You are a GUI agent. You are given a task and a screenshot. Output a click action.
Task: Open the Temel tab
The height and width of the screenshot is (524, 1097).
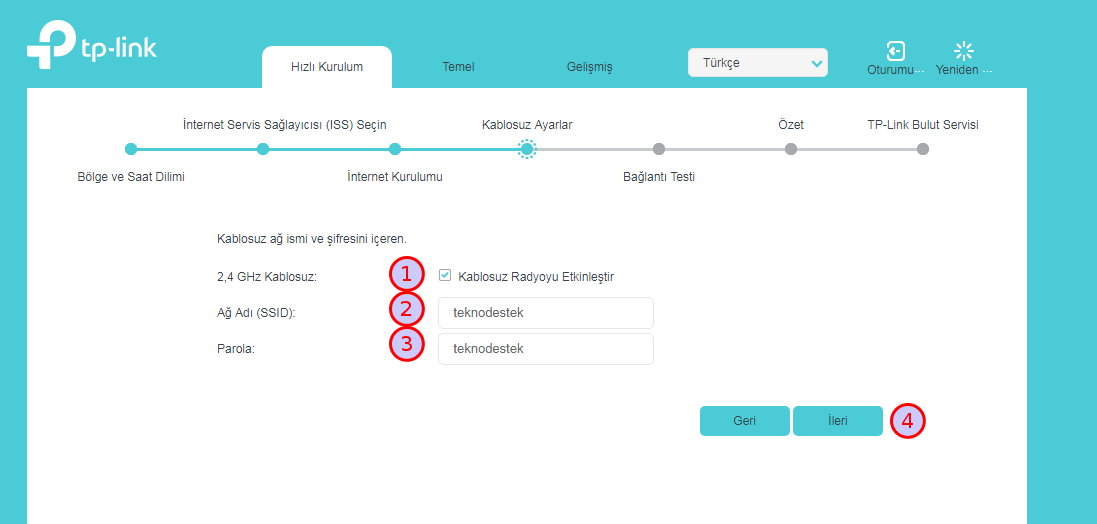[458, 67]
